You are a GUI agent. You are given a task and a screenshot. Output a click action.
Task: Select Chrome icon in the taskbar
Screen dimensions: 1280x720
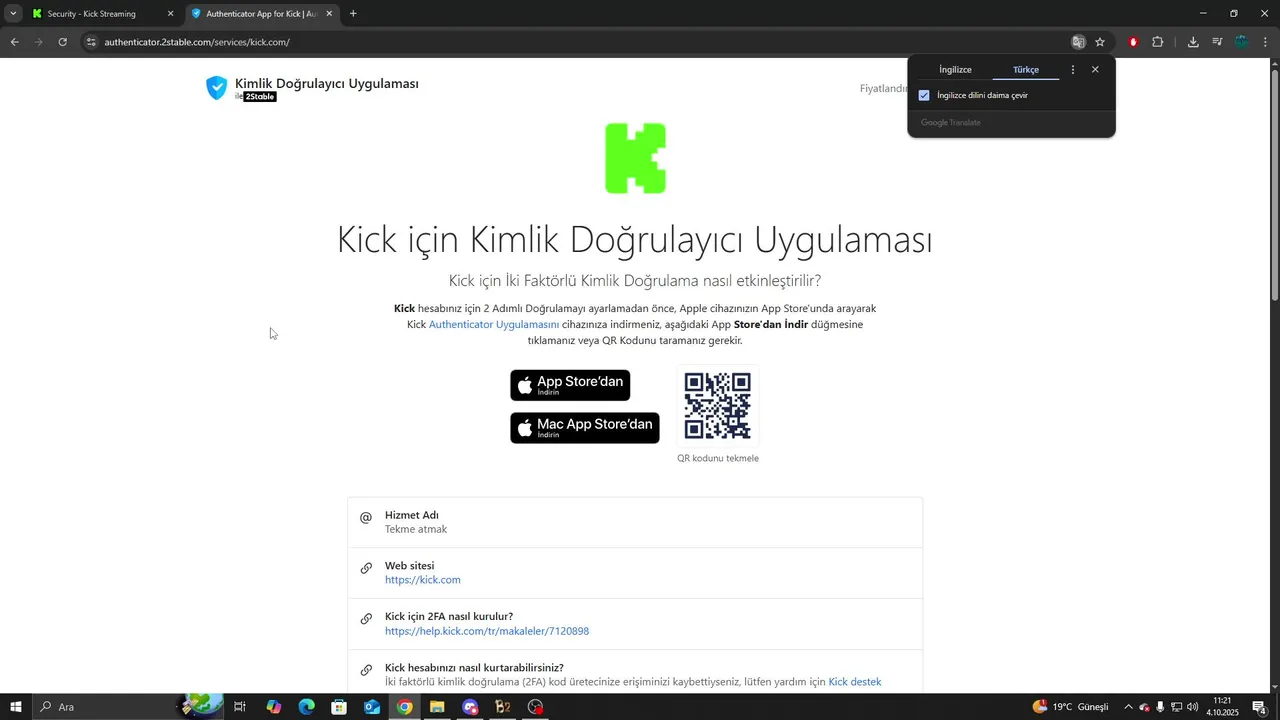(404, 707)
